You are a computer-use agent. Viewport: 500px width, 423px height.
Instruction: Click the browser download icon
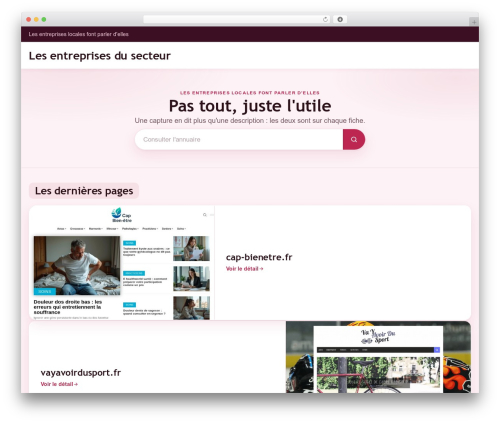pos(340,19)
